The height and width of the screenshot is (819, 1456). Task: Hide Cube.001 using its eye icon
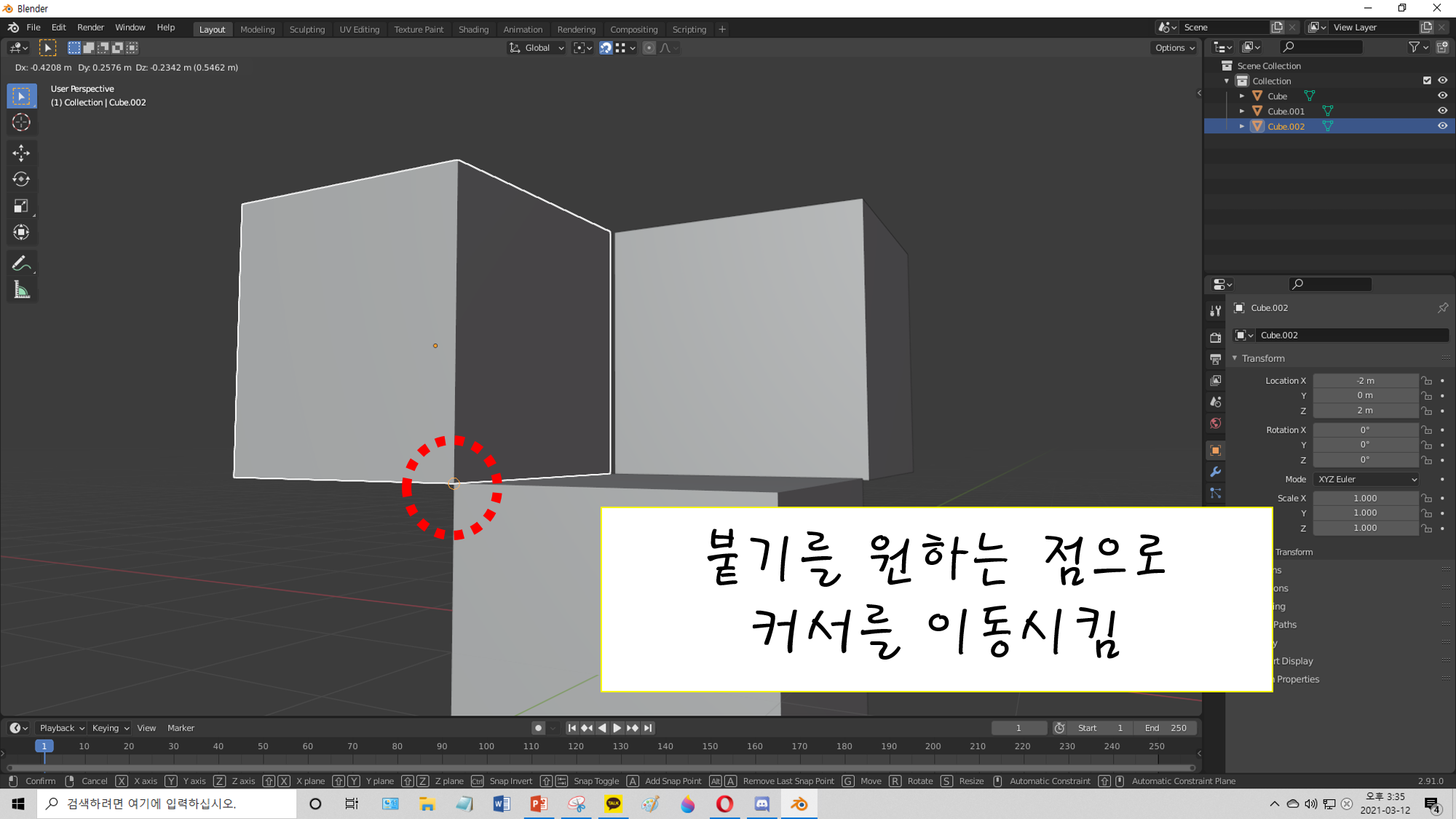tap(1442, 111)
